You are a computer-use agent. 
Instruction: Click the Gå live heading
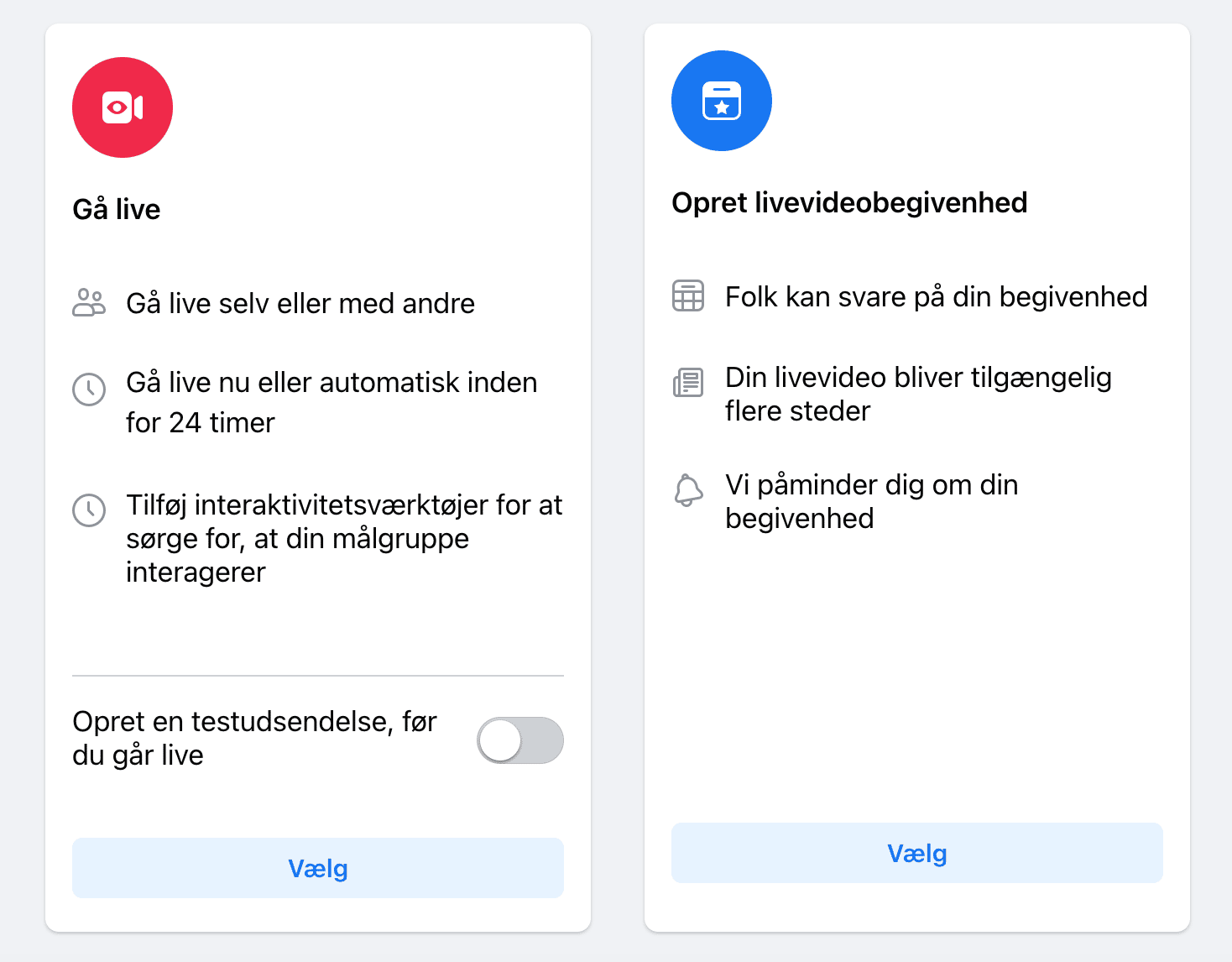117,209
